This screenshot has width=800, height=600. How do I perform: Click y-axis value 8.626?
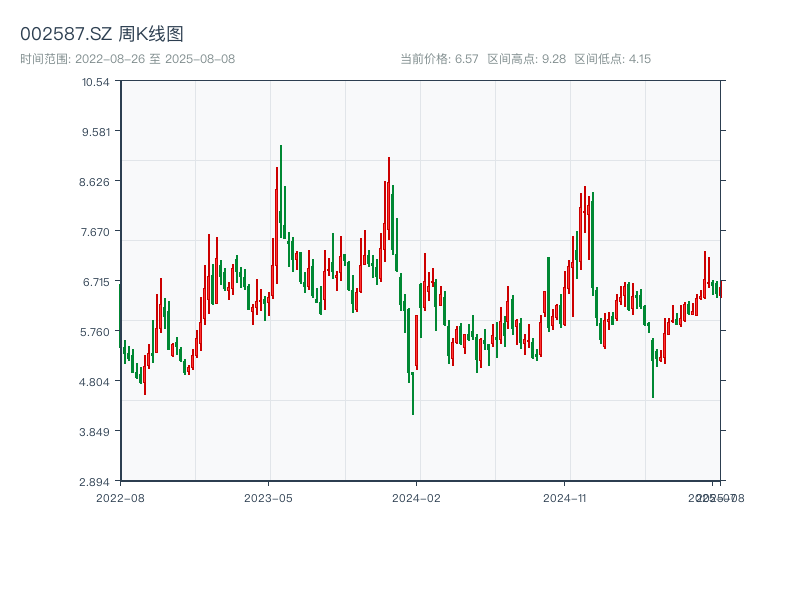[x=94, y=182]
